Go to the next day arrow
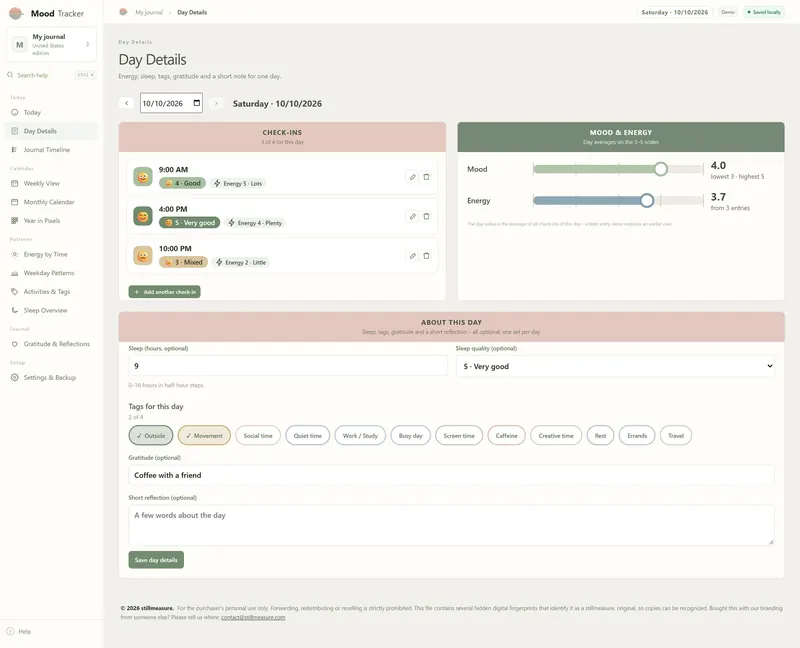Viewport: 800px width, 648px height. [x=216, y=103]
